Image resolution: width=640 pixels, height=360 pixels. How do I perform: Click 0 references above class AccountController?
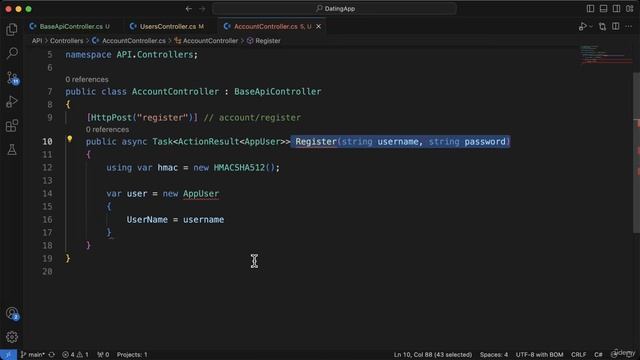(x=87, y=80)
